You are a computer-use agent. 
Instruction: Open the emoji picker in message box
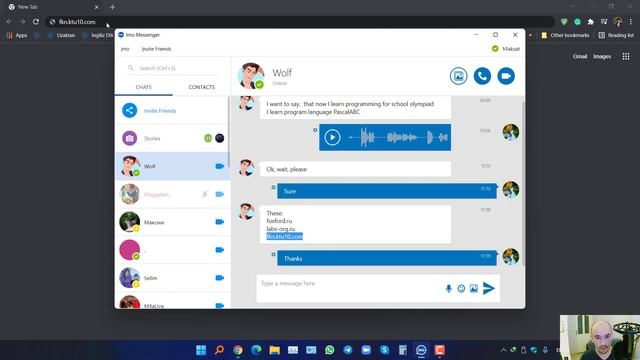(461, 289)
